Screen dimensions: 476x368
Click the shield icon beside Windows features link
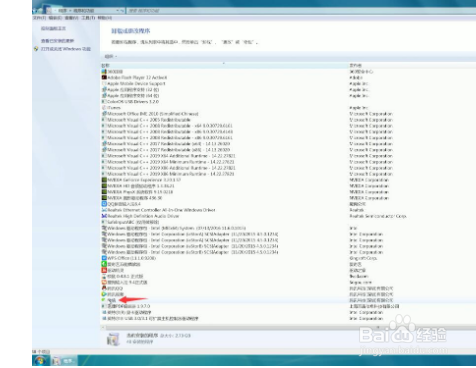[x=36, y=49]
